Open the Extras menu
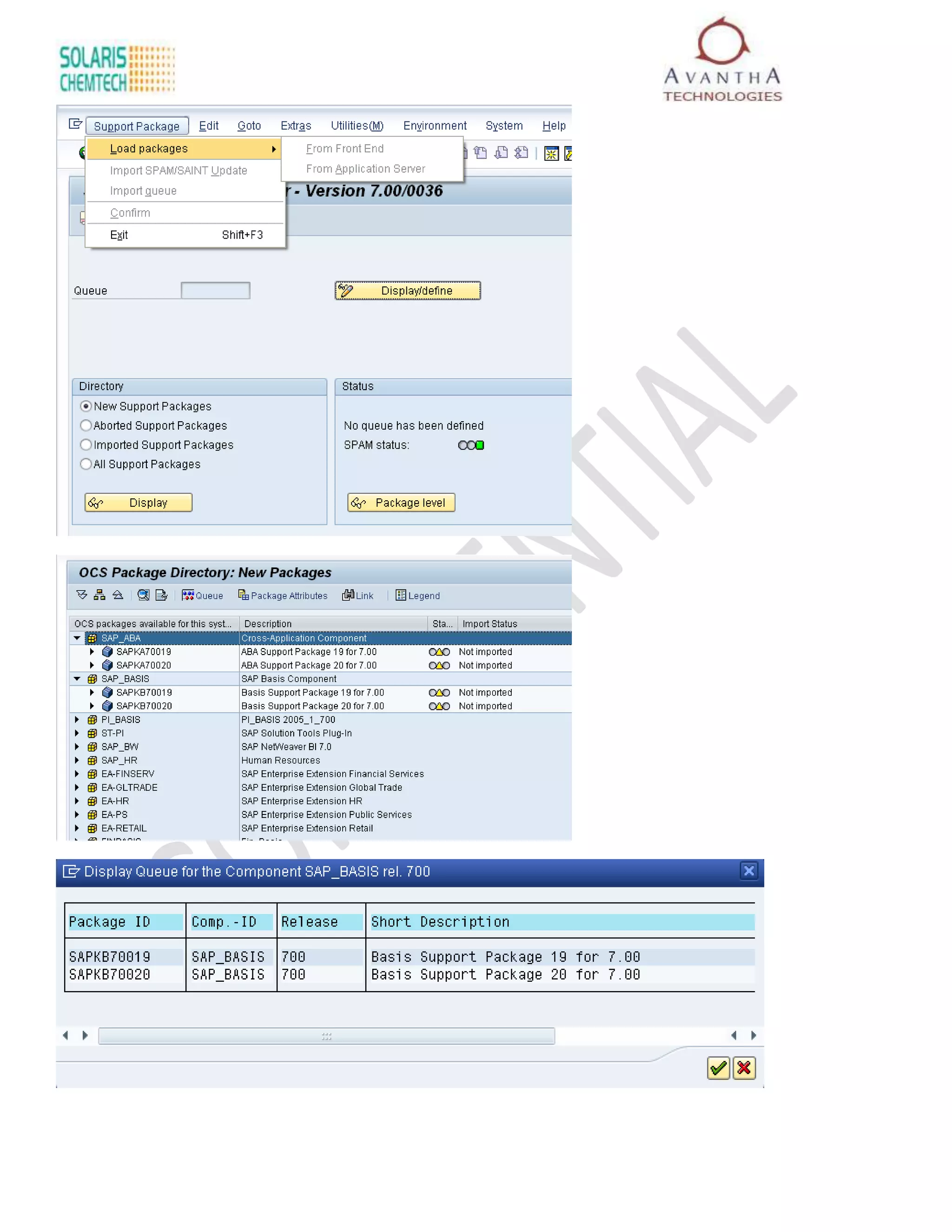This screenshot has height=1232, width=952. click(x=296, y=126)
